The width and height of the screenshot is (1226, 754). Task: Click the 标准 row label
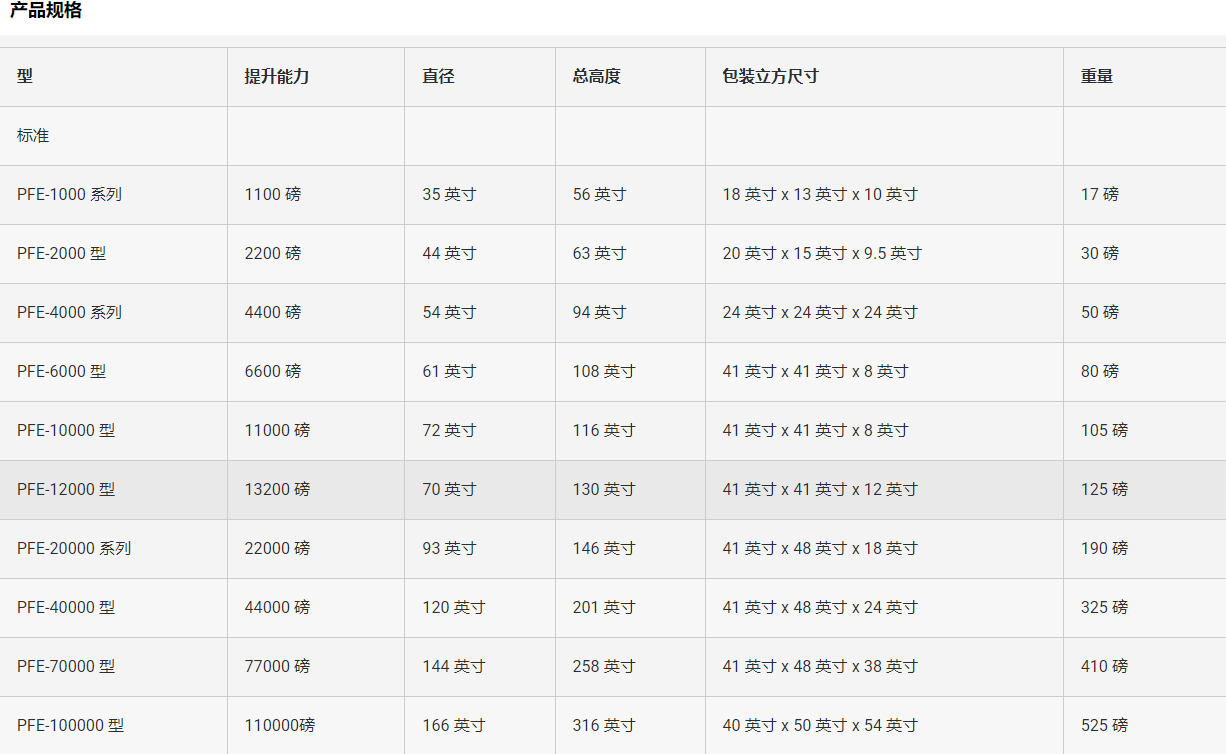(33, 135)
